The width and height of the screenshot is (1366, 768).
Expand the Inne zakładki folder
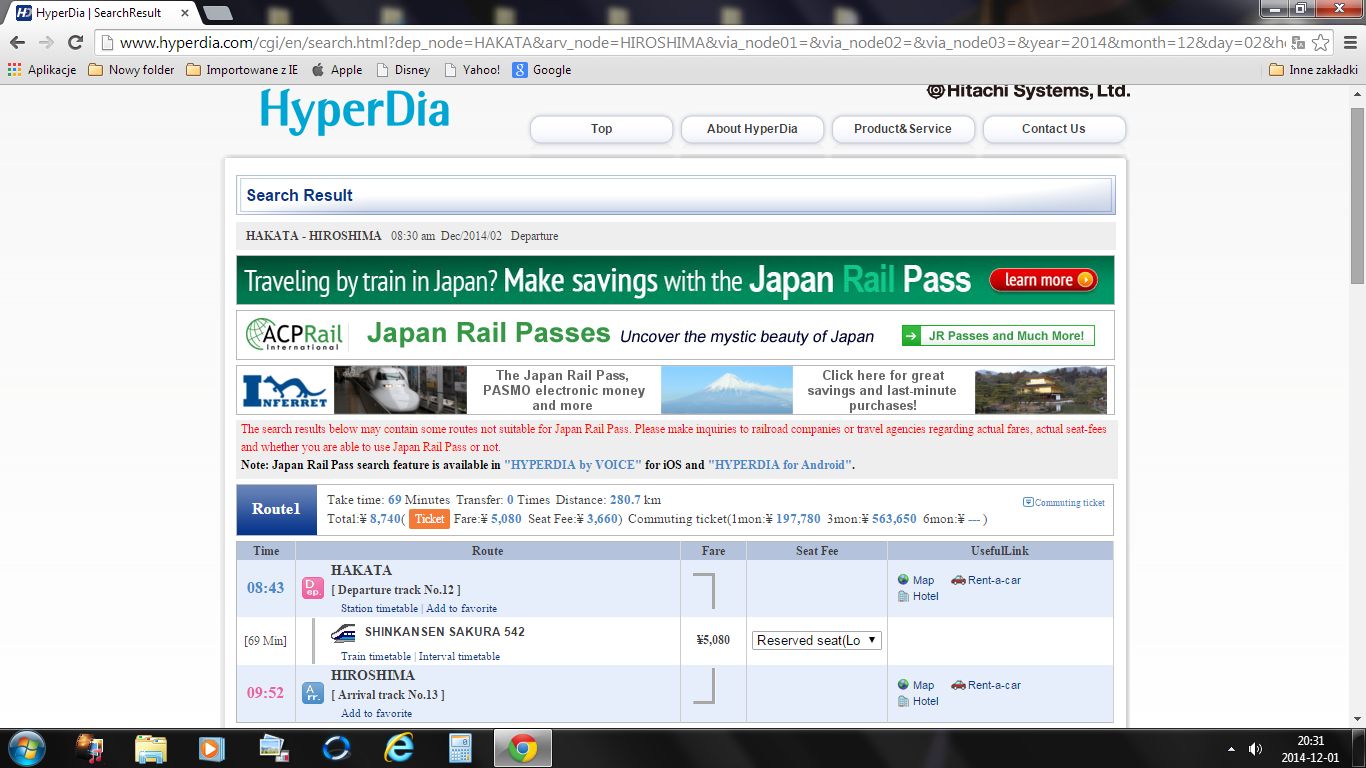[1313, 70]
